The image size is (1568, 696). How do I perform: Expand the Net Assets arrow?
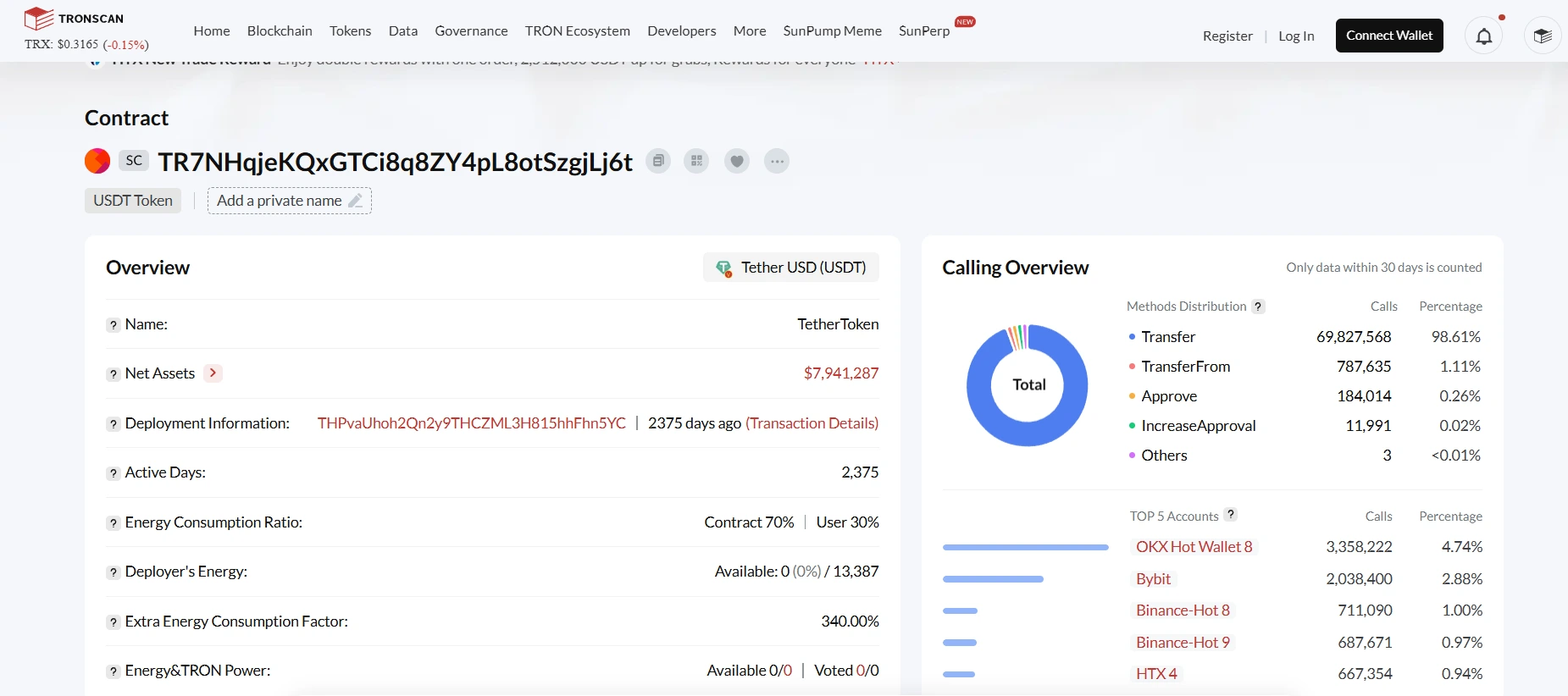coord(213,373)
